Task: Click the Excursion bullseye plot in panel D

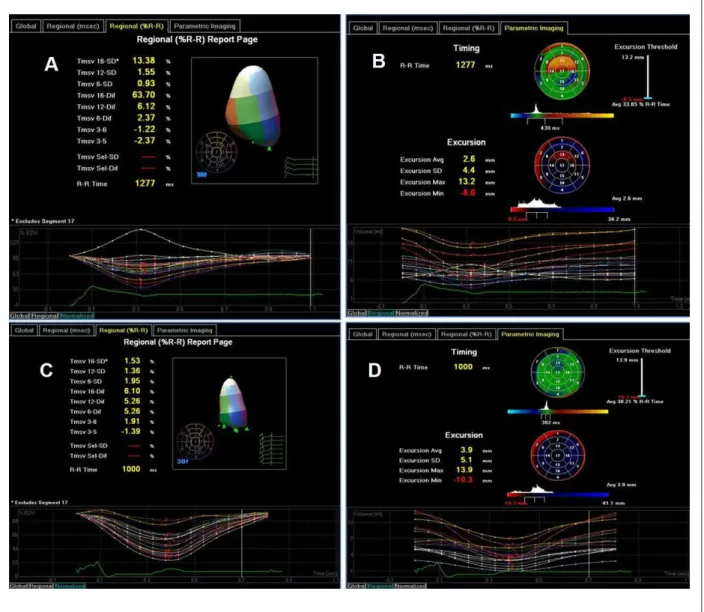Action: [x=558, y=455]
